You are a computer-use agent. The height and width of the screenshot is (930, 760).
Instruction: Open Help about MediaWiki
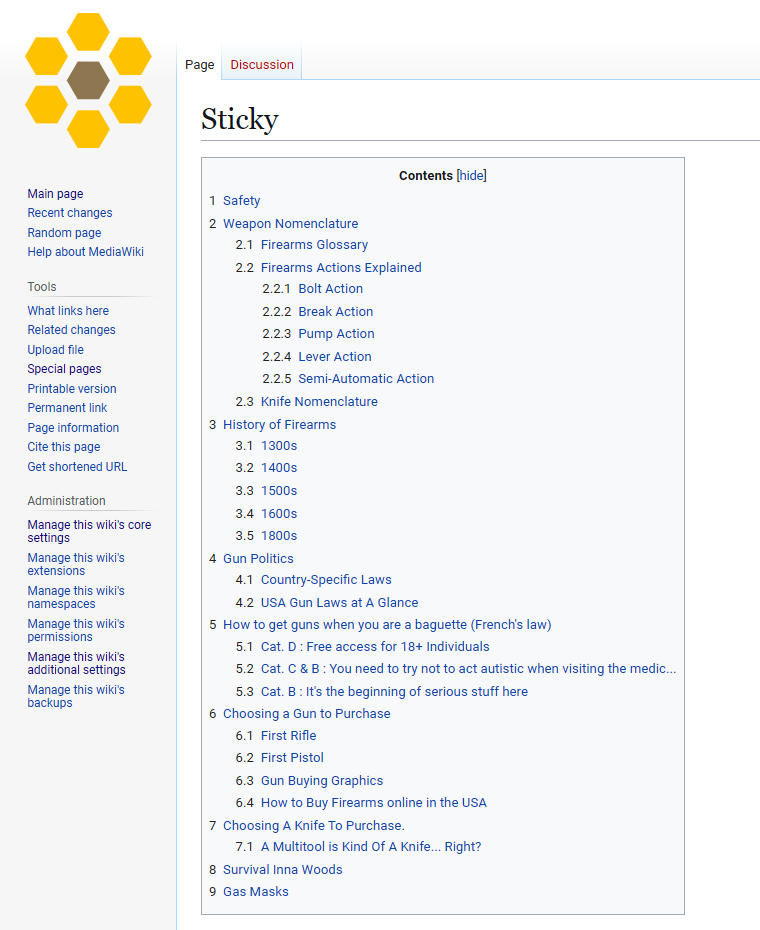click(x=85, y=252)
